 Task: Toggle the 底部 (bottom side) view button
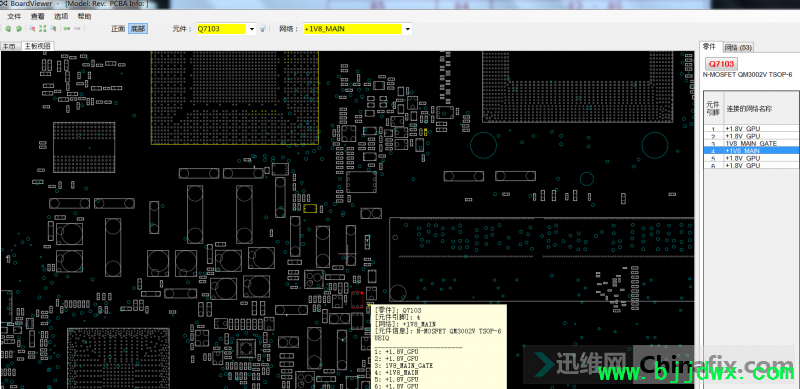(x=138, y=29)
